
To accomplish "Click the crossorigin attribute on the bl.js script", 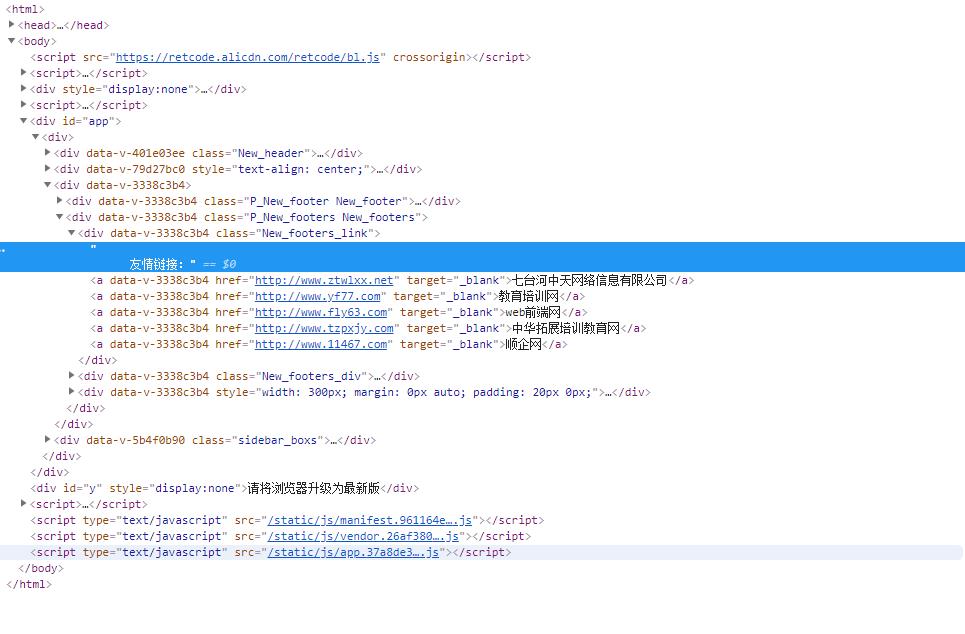I will click(429, 57).
